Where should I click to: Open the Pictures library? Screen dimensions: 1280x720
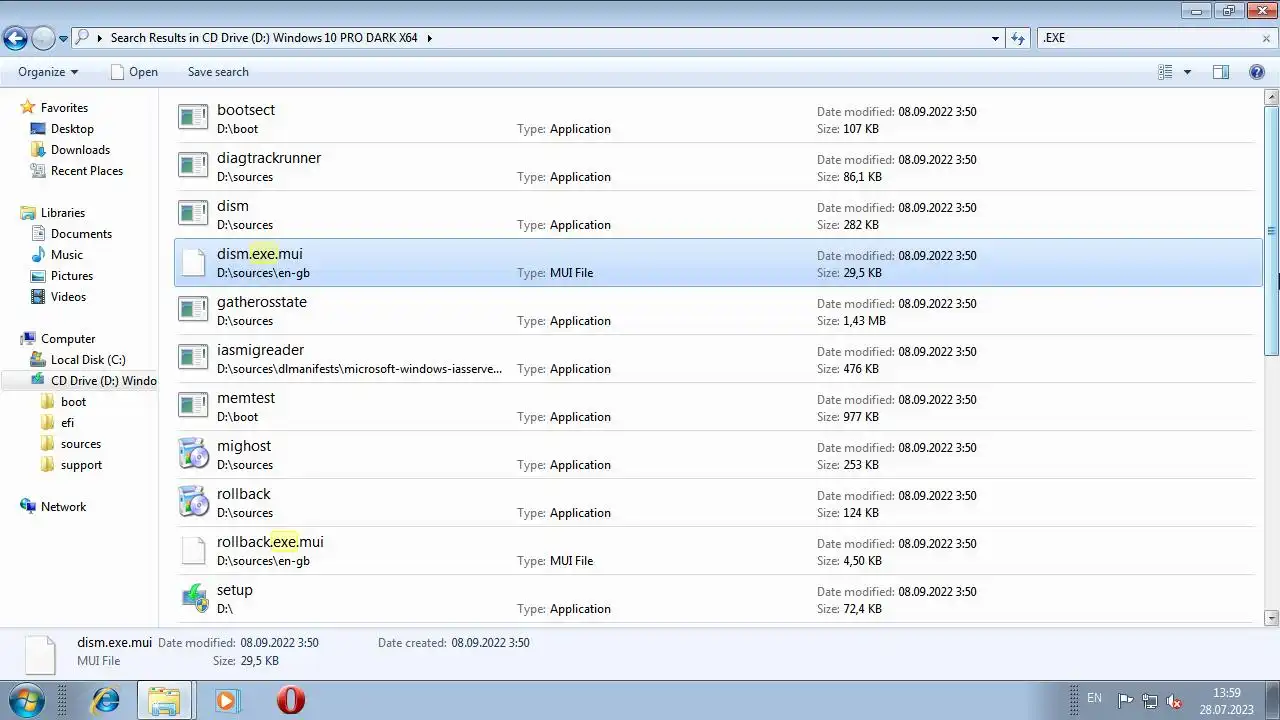click(72, 276)
